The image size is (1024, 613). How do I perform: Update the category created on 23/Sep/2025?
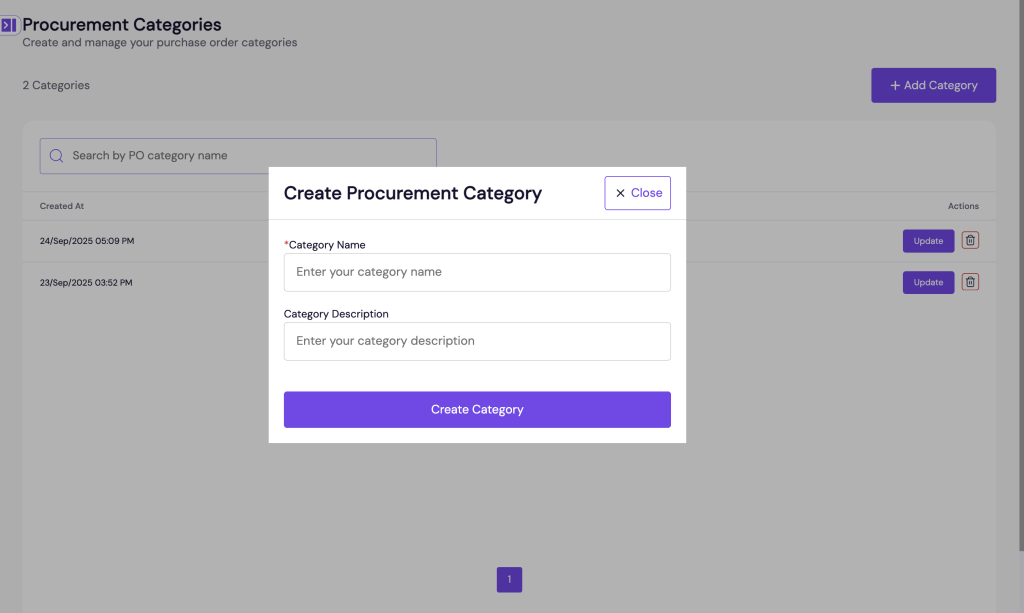click(x=928, y=283)
